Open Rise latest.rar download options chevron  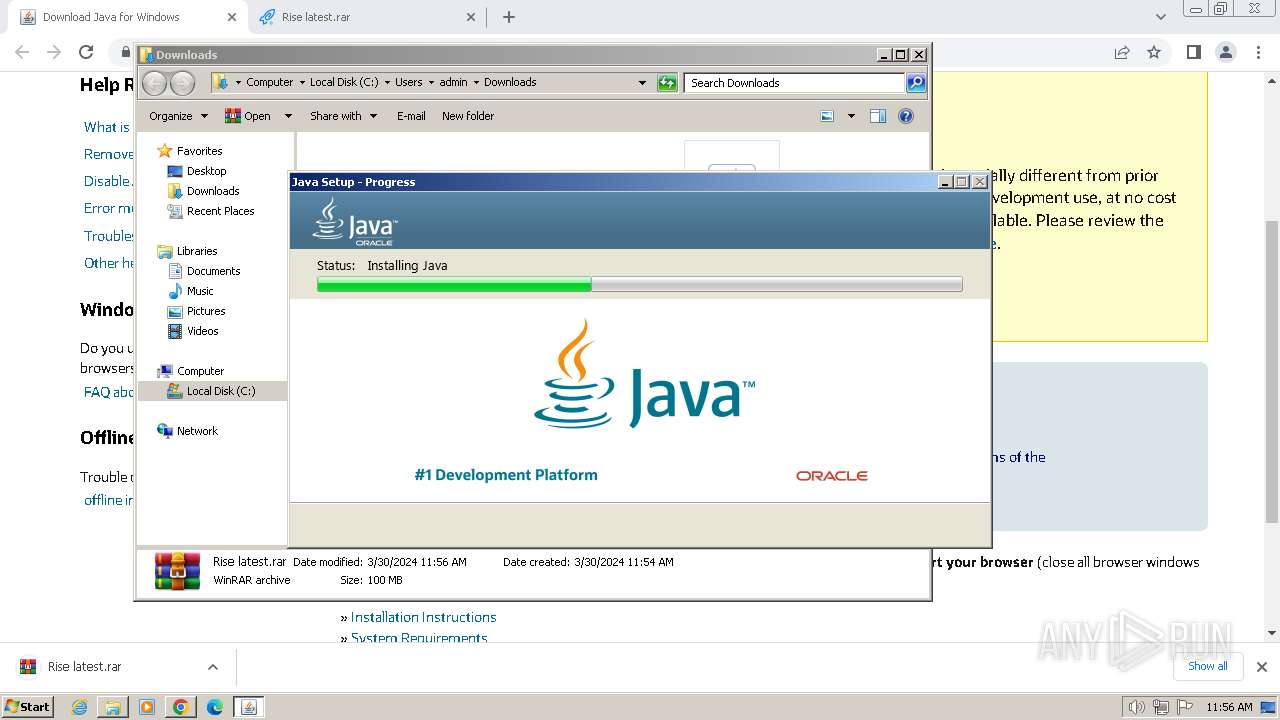(212, 667)
